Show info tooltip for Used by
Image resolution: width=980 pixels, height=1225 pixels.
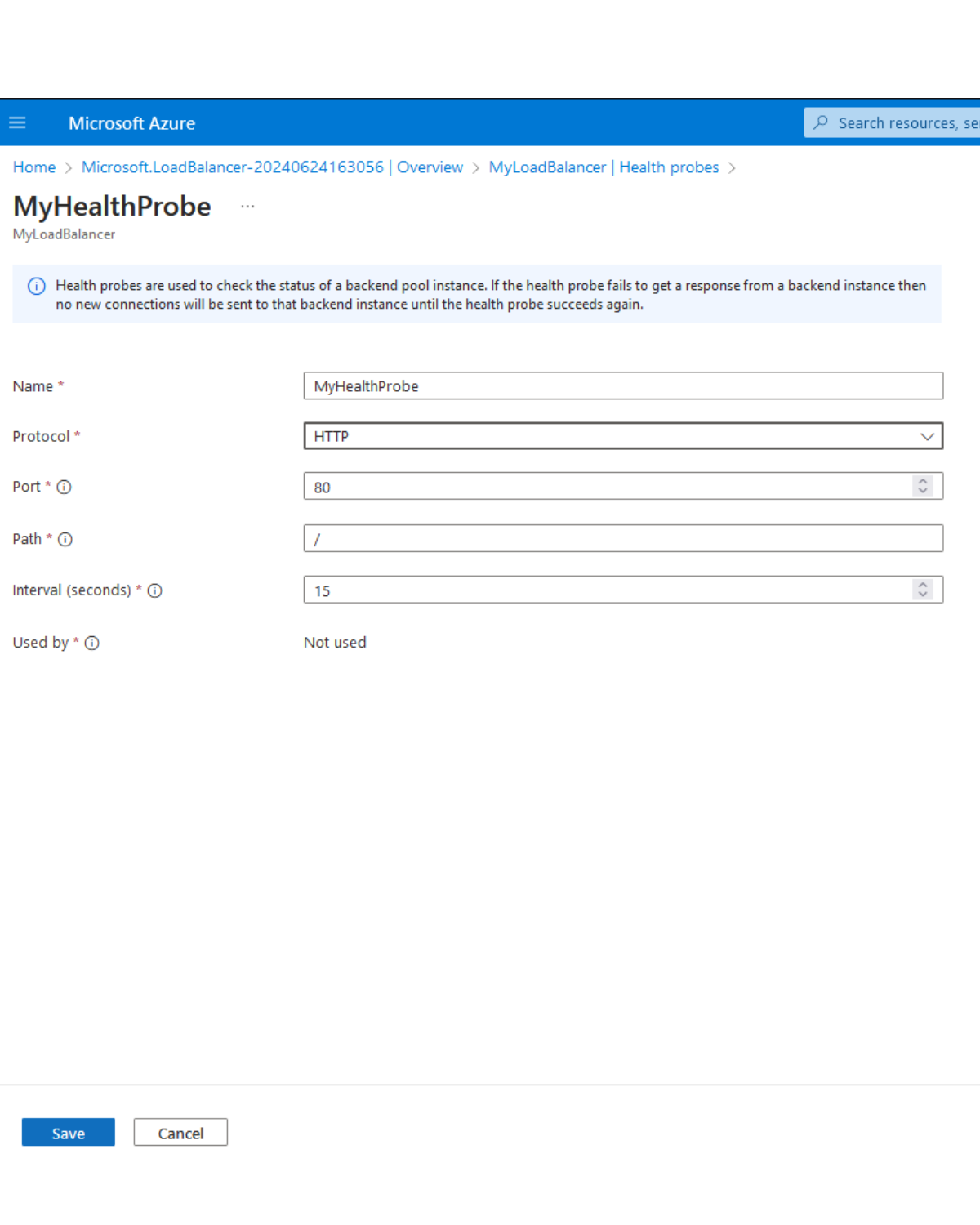92,643
